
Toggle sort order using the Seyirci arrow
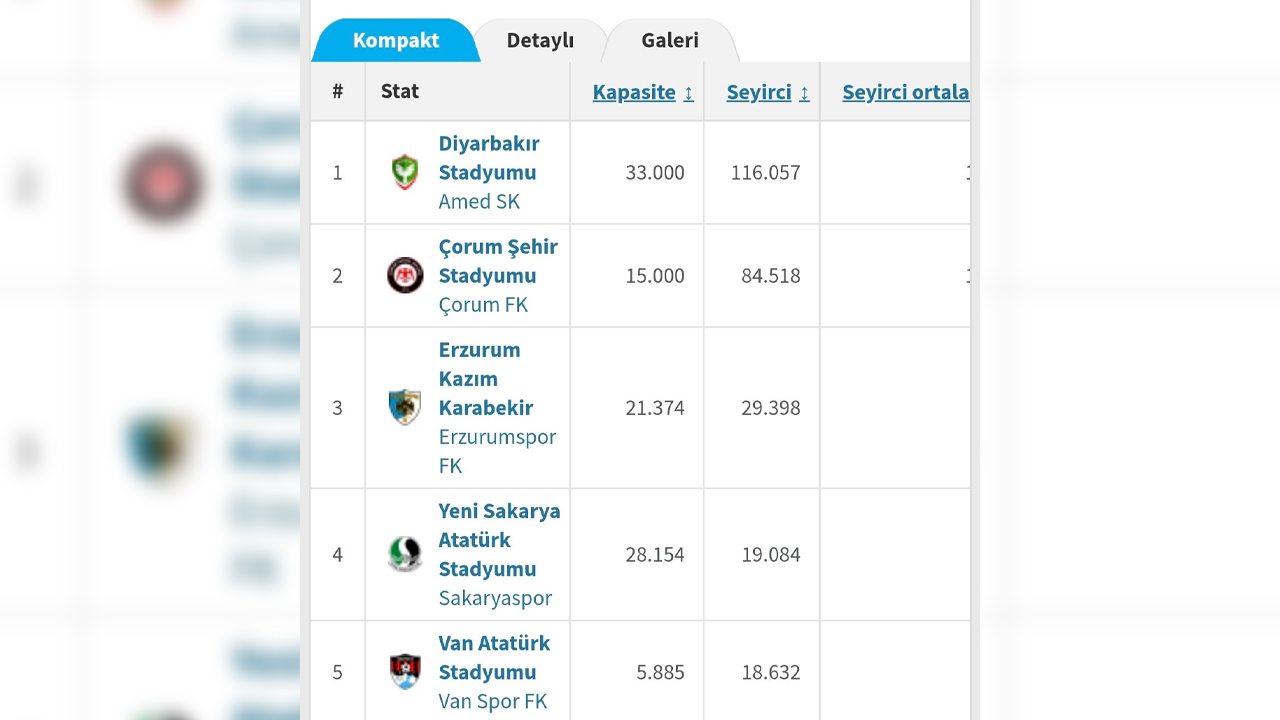tap(805, 93)
